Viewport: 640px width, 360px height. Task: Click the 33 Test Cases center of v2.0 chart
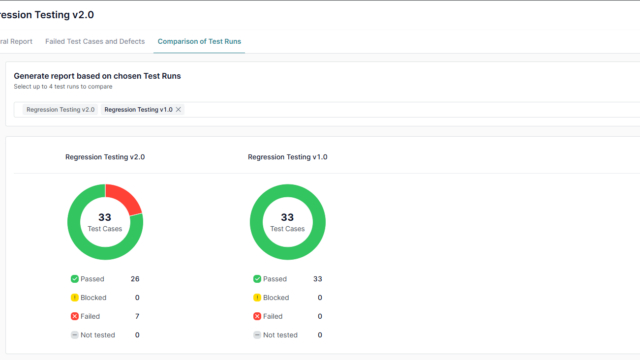point(105,222)
